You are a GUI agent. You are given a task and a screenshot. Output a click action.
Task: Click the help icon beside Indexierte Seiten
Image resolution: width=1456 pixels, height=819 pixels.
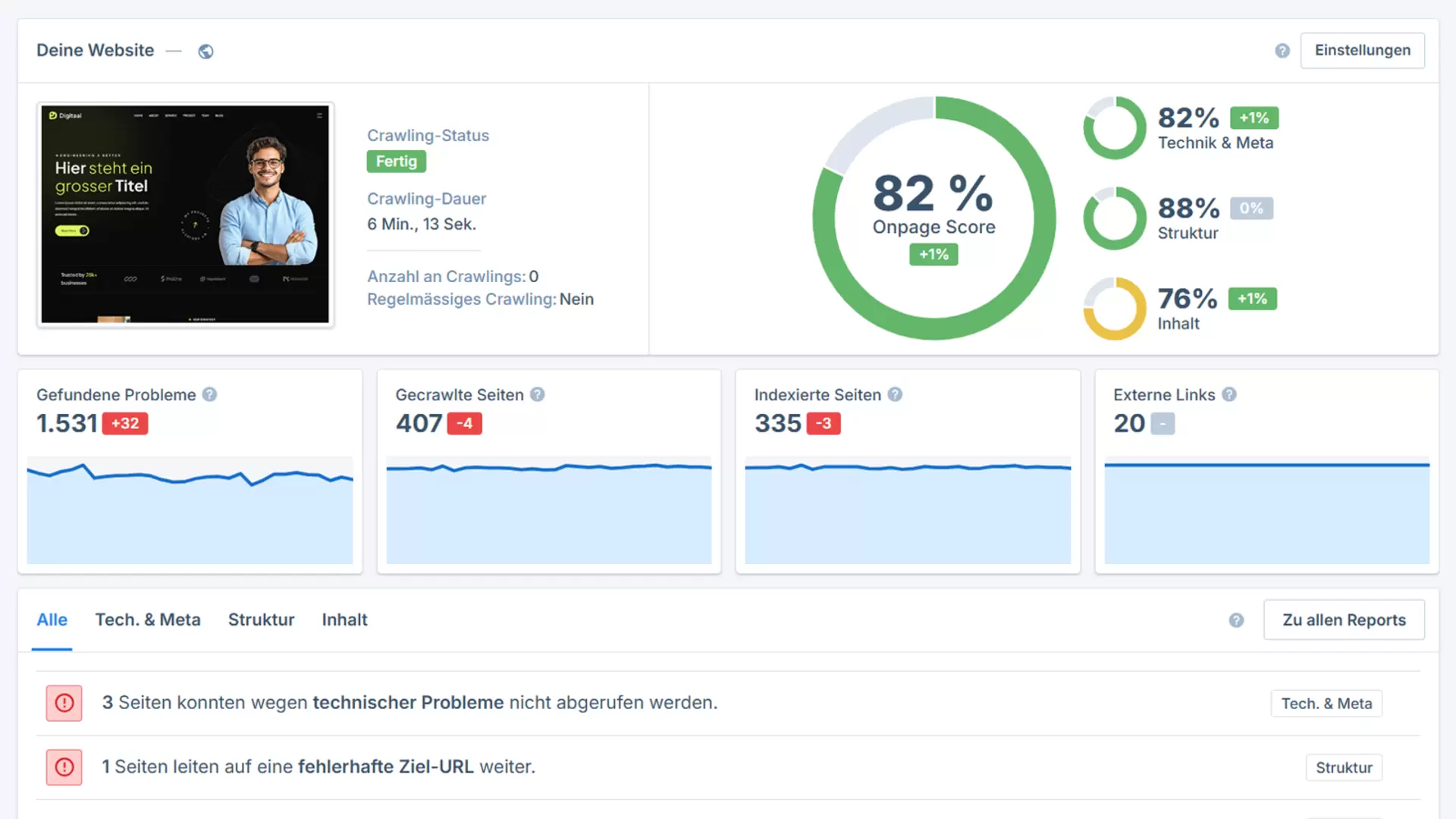click(895, 394)
